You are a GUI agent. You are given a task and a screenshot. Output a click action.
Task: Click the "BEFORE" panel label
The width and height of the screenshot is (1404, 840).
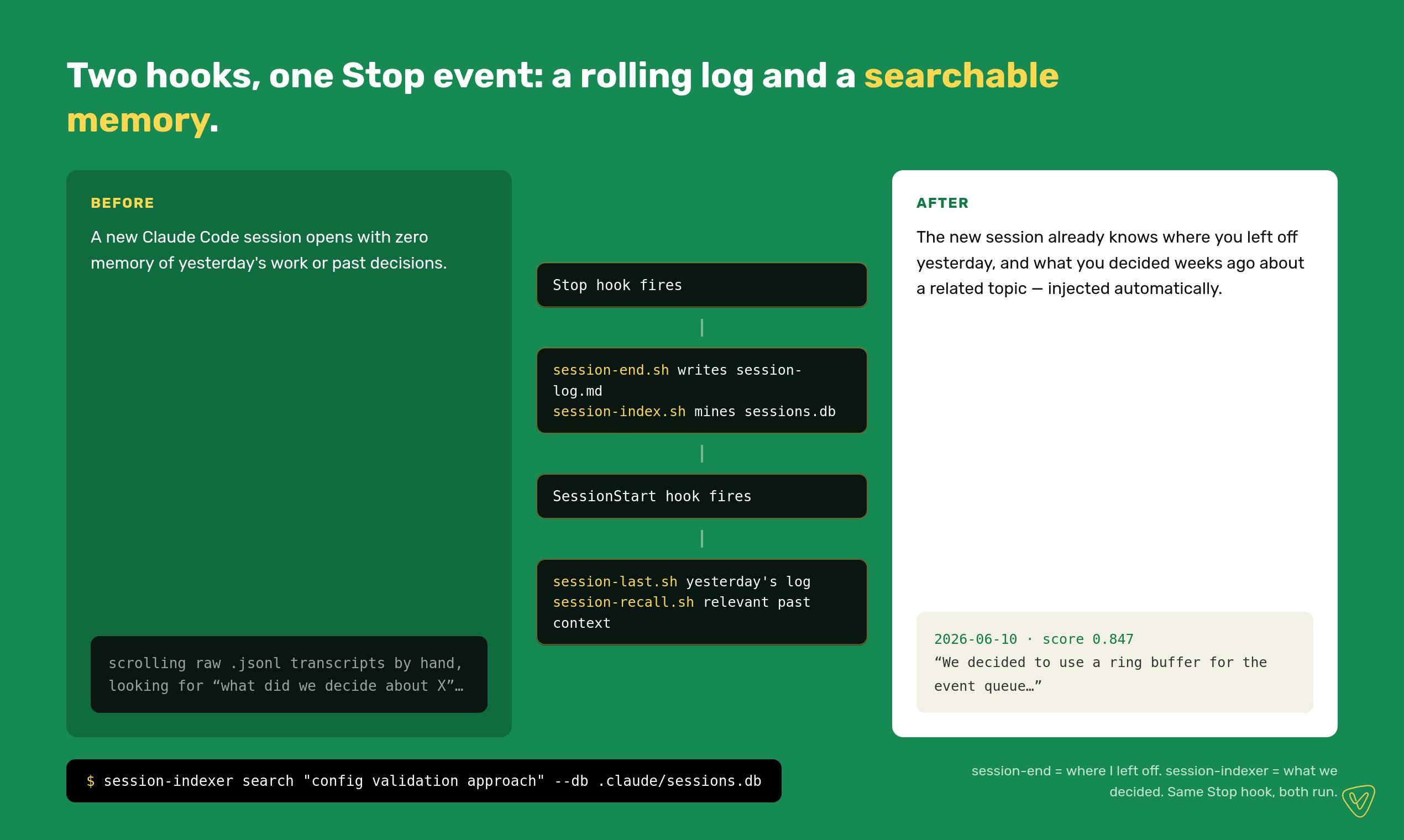(x=122, y=203)
